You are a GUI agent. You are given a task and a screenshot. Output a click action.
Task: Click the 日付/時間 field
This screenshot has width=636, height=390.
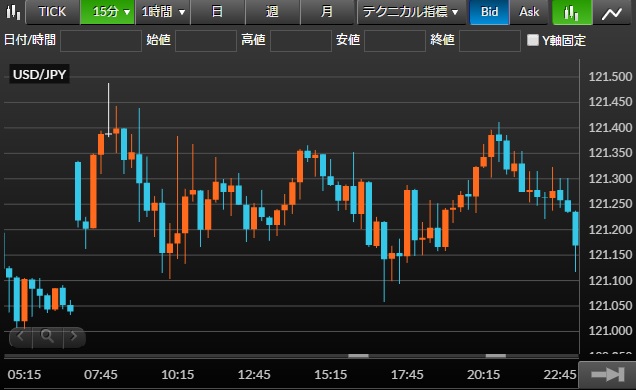click(x=101, y=41)
